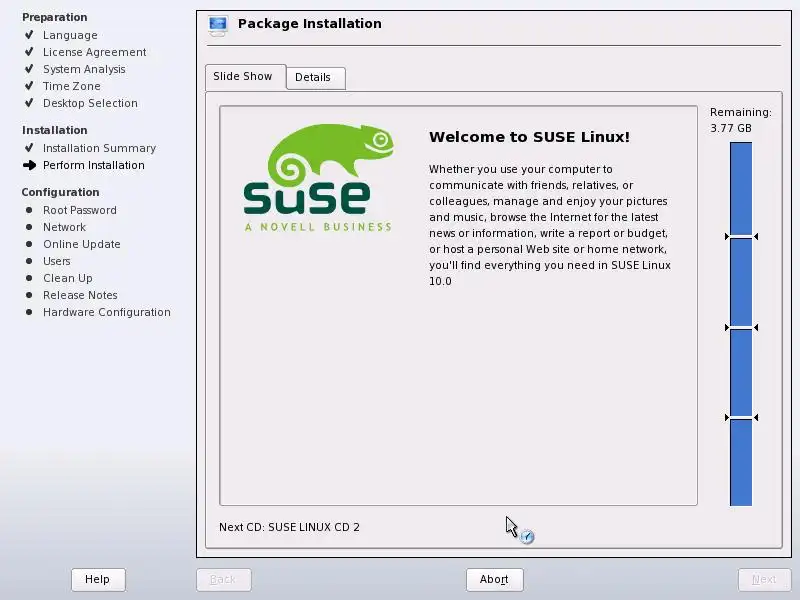Click the Time Zone checkmark
The width and height of the screenshot is (800, 600).
coord(29,85)
